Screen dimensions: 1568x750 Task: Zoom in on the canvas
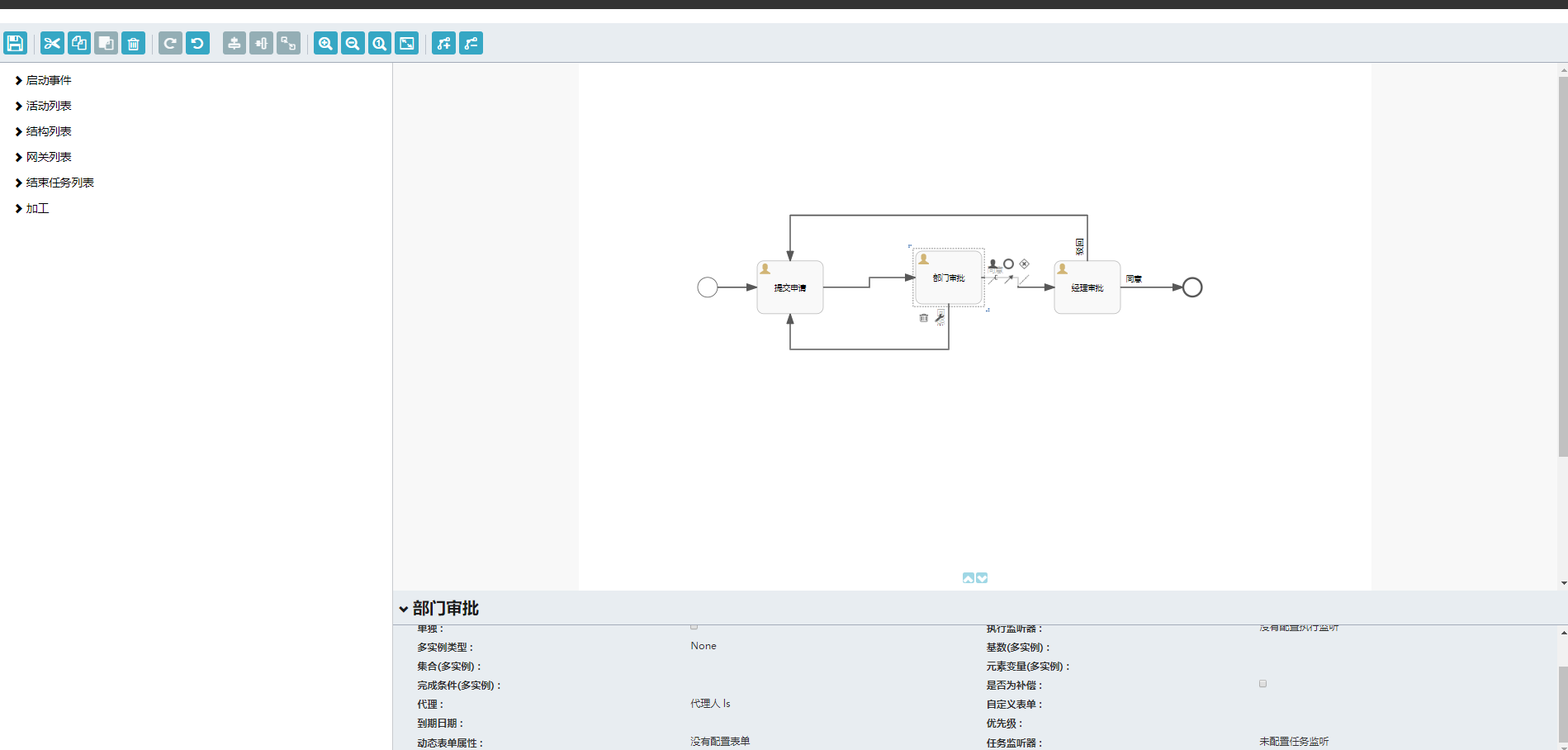(325, 43)
